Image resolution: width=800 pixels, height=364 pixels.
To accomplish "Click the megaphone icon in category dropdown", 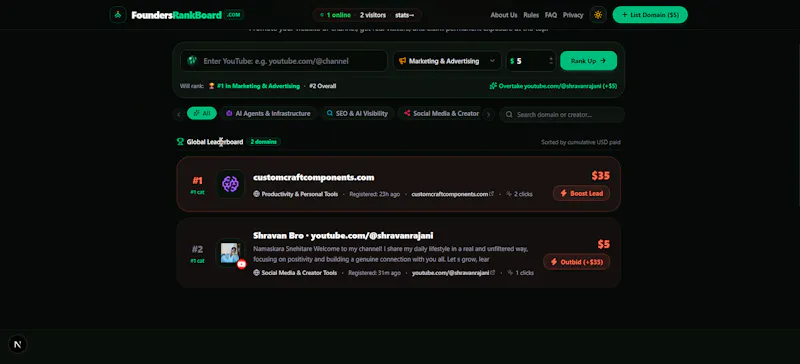I will click(x=403, y=61).
